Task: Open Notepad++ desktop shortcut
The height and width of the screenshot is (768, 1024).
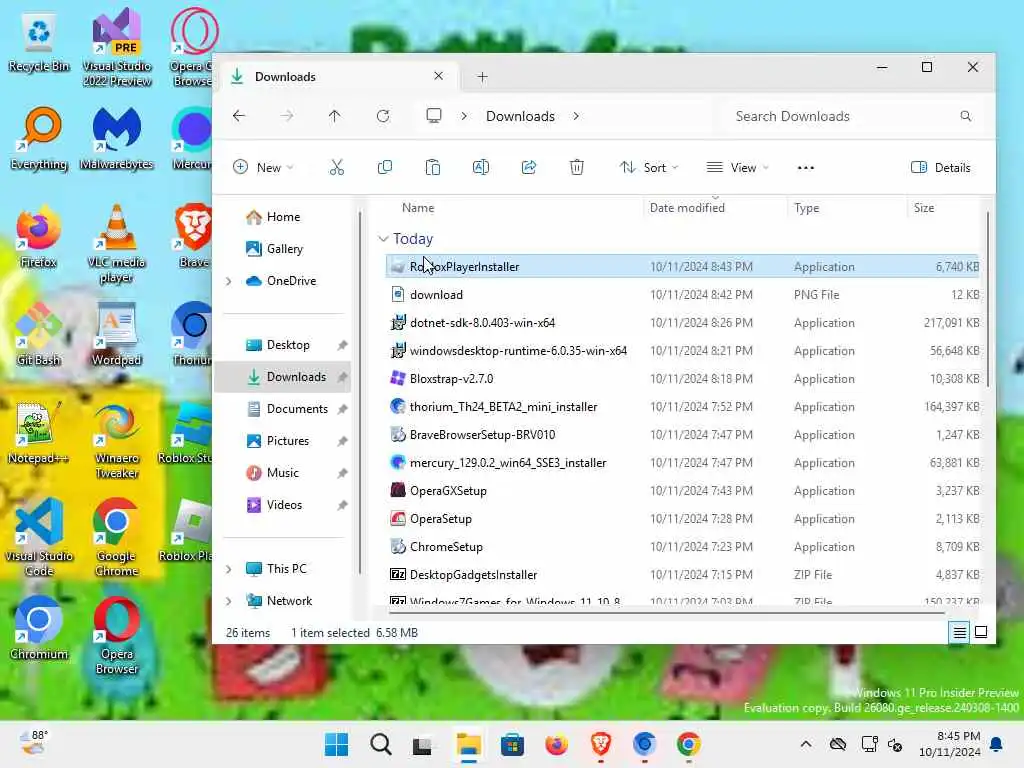Action: tap(39, 433)
